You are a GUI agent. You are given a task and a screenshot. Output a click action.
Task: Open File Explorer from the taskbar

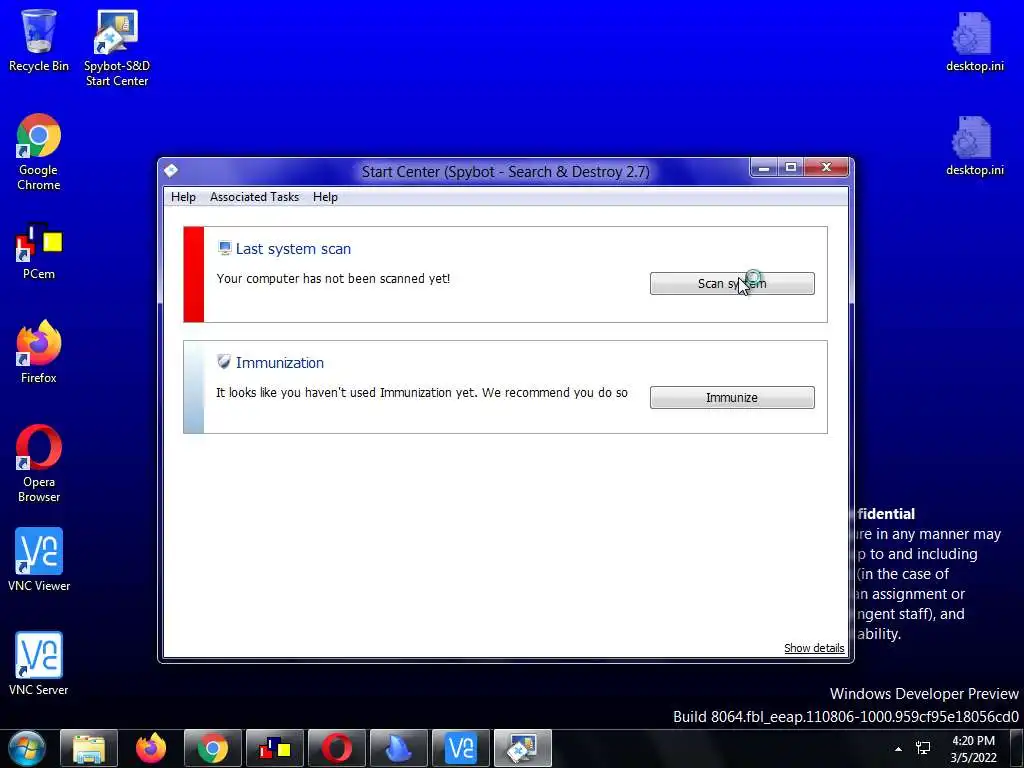89,748
